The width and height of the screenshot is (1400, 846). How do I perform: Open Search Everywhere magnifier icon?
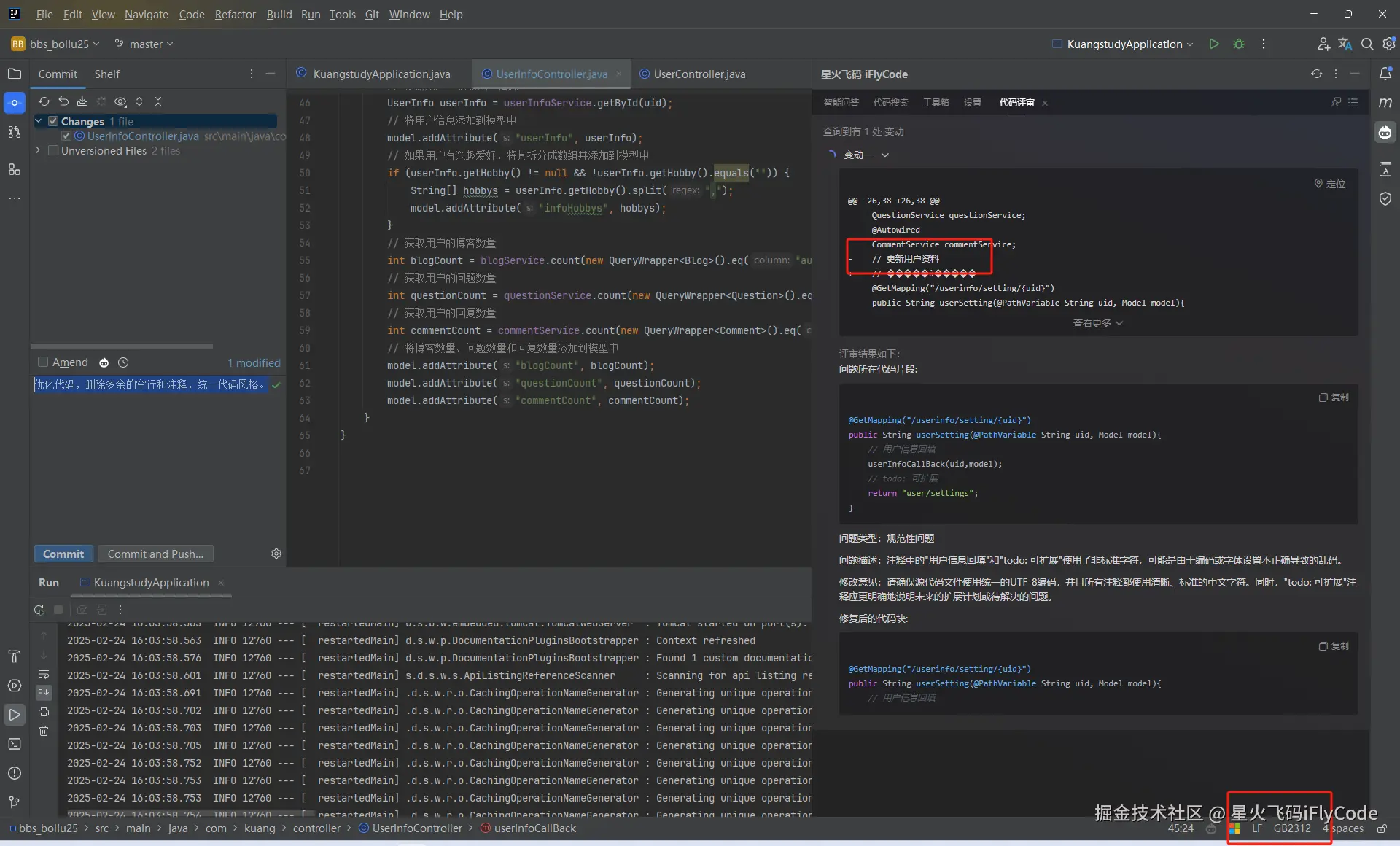click(1367, 44)
